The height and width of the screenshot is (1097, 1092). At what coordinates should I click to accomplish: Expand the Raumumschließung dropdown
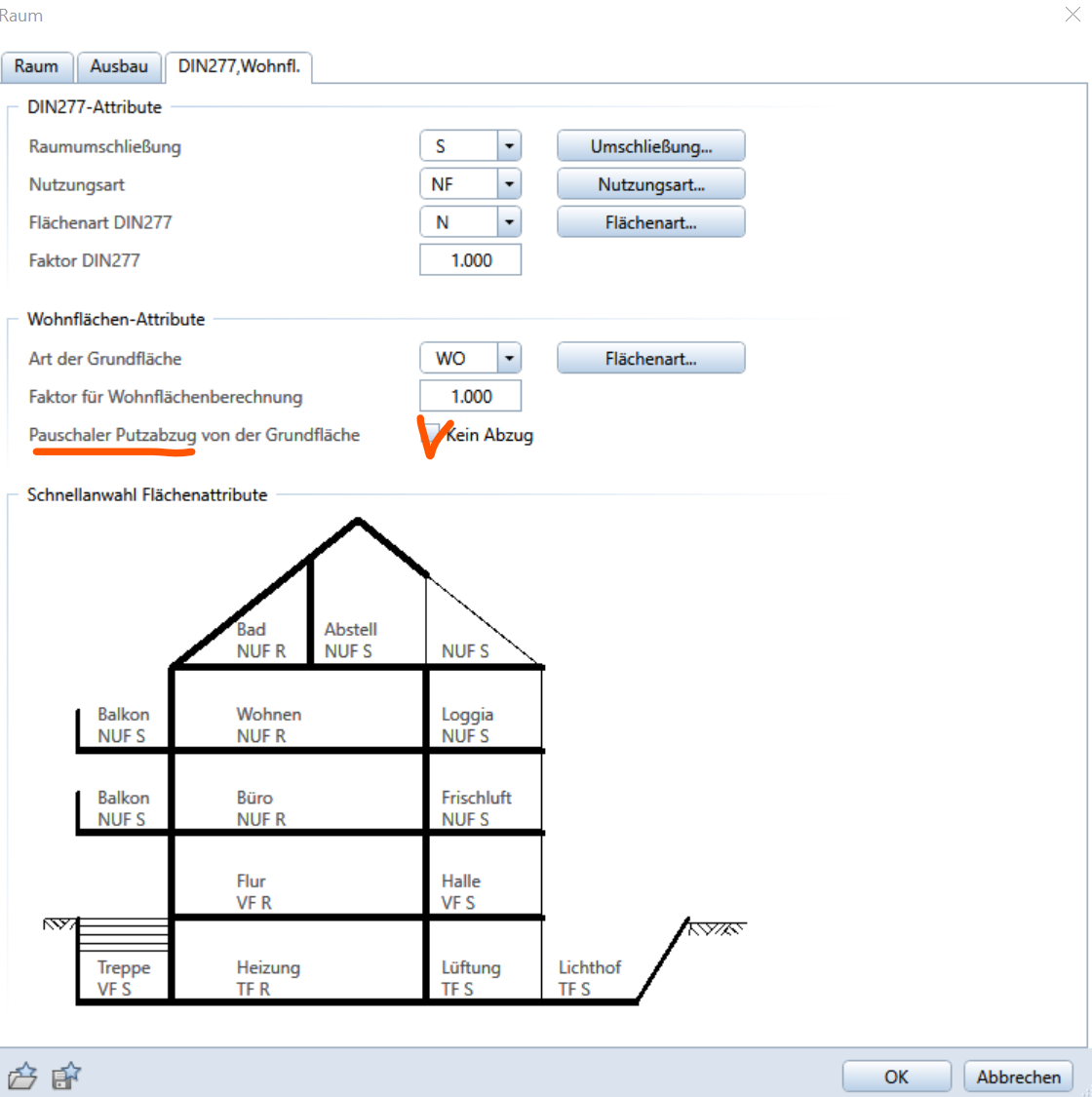(x=509, y=146)
